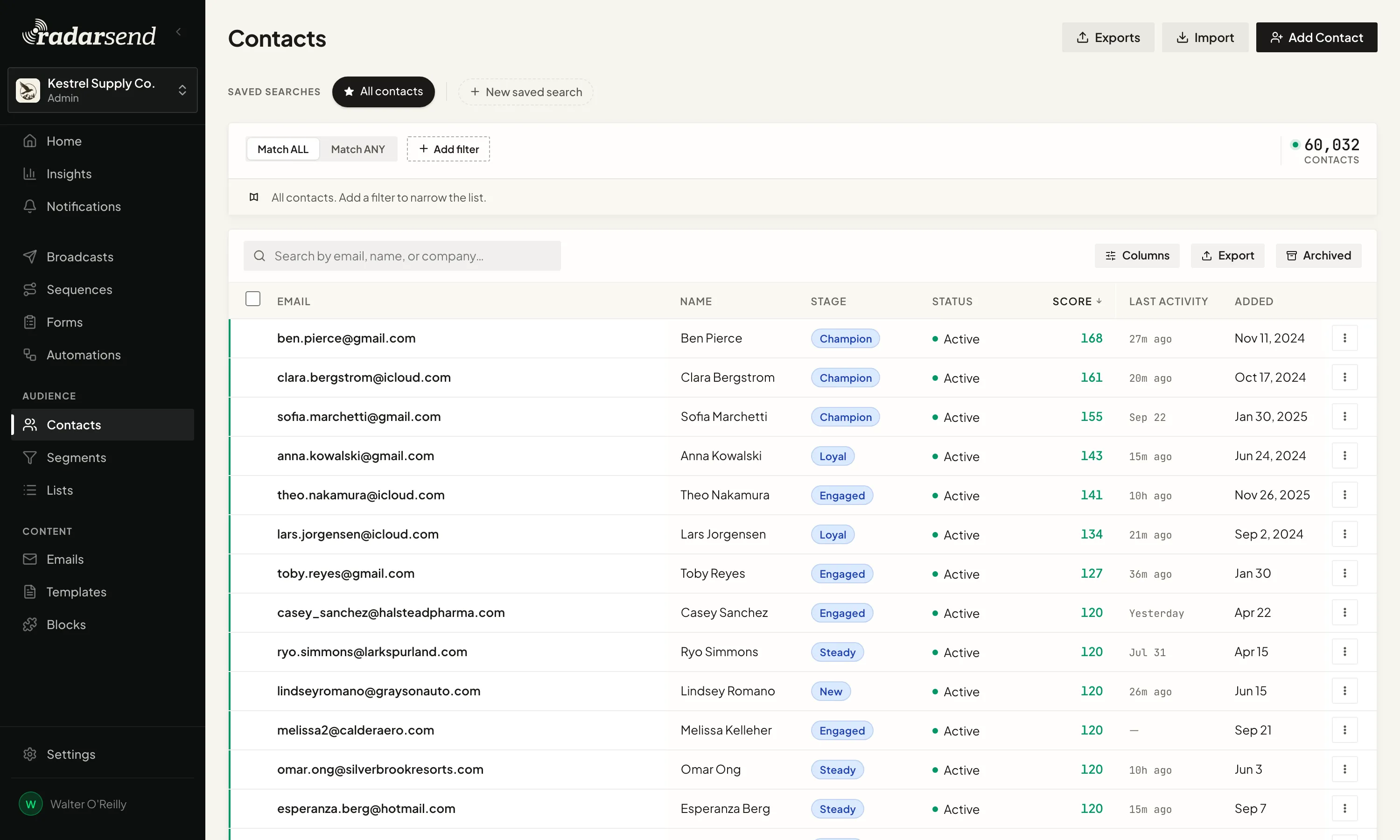Click the Templates document icon
This screenshot has width=1400, height=840.
(30, 592)
